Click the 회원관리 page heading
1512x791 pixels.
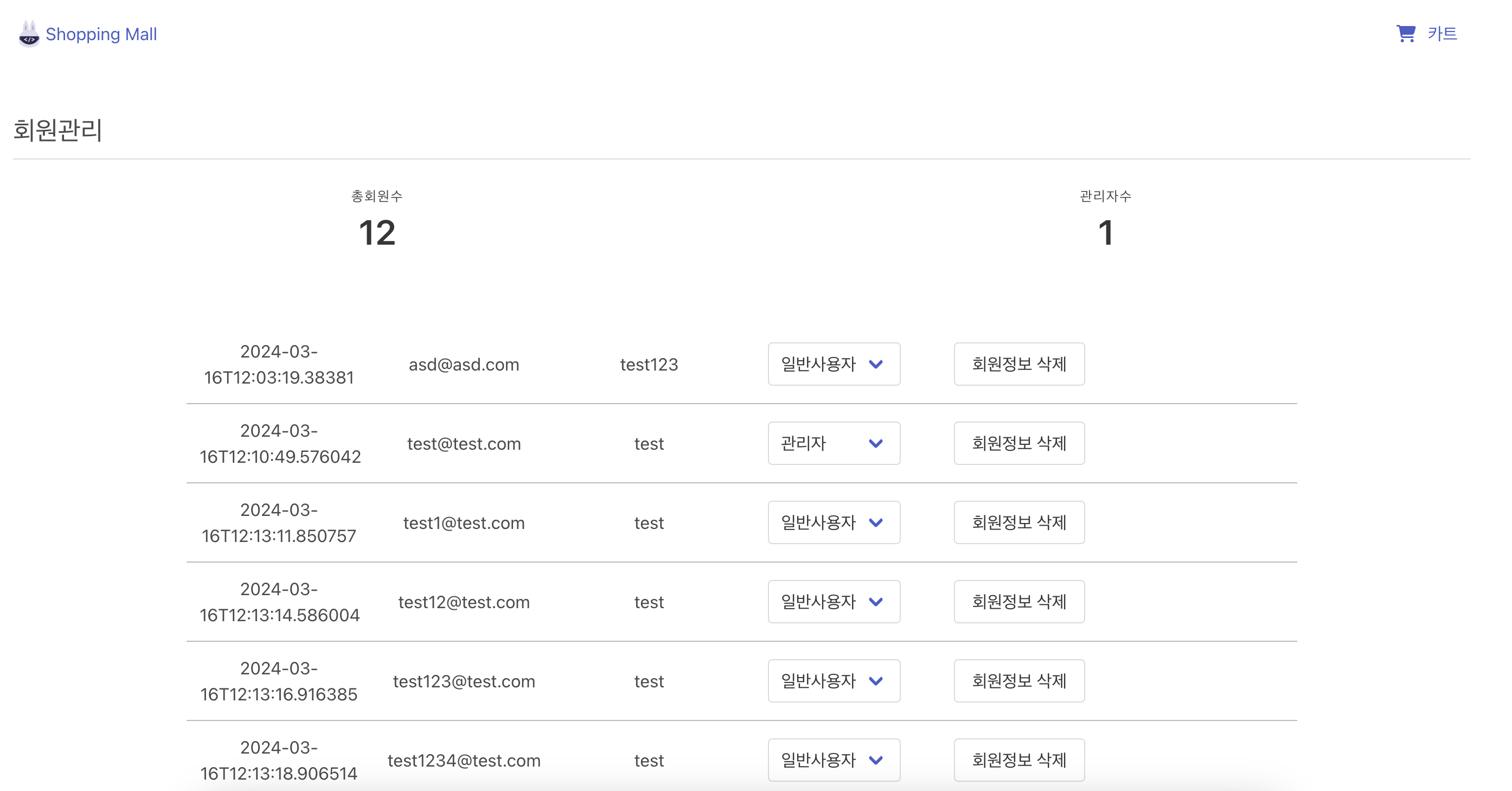pos(57,130)
